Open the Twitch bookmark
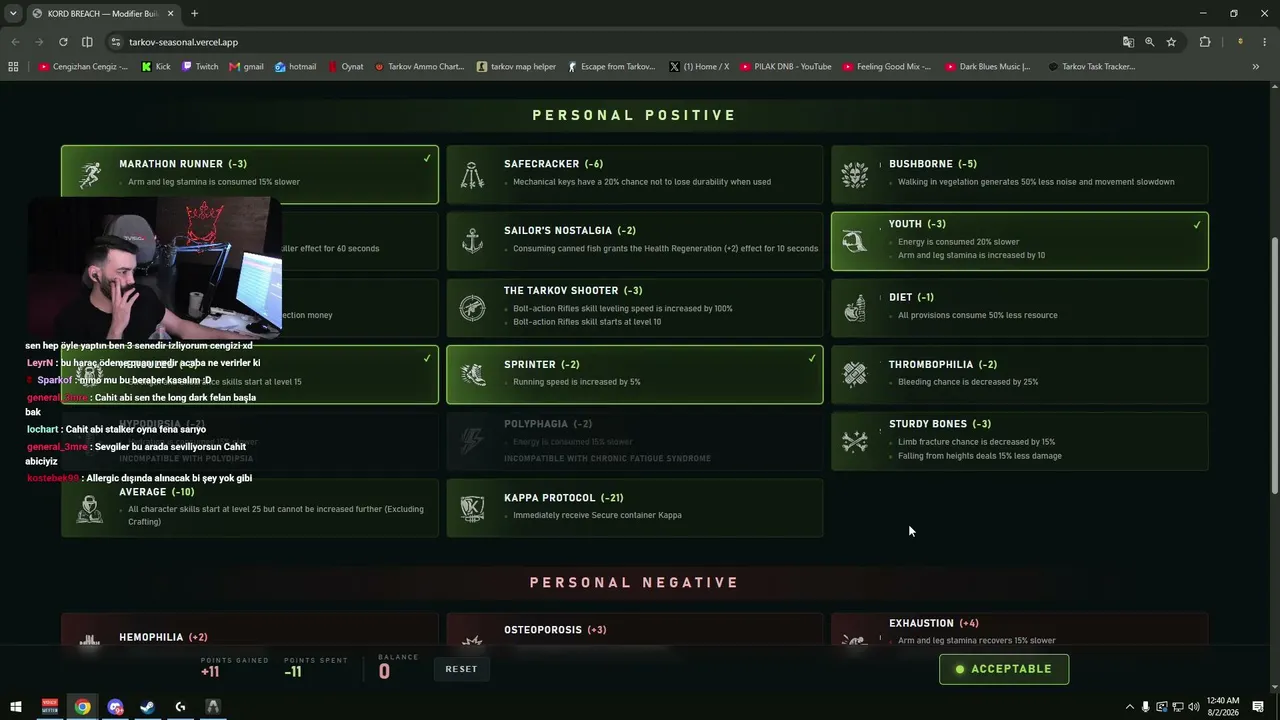 click(x=200, y=67)
